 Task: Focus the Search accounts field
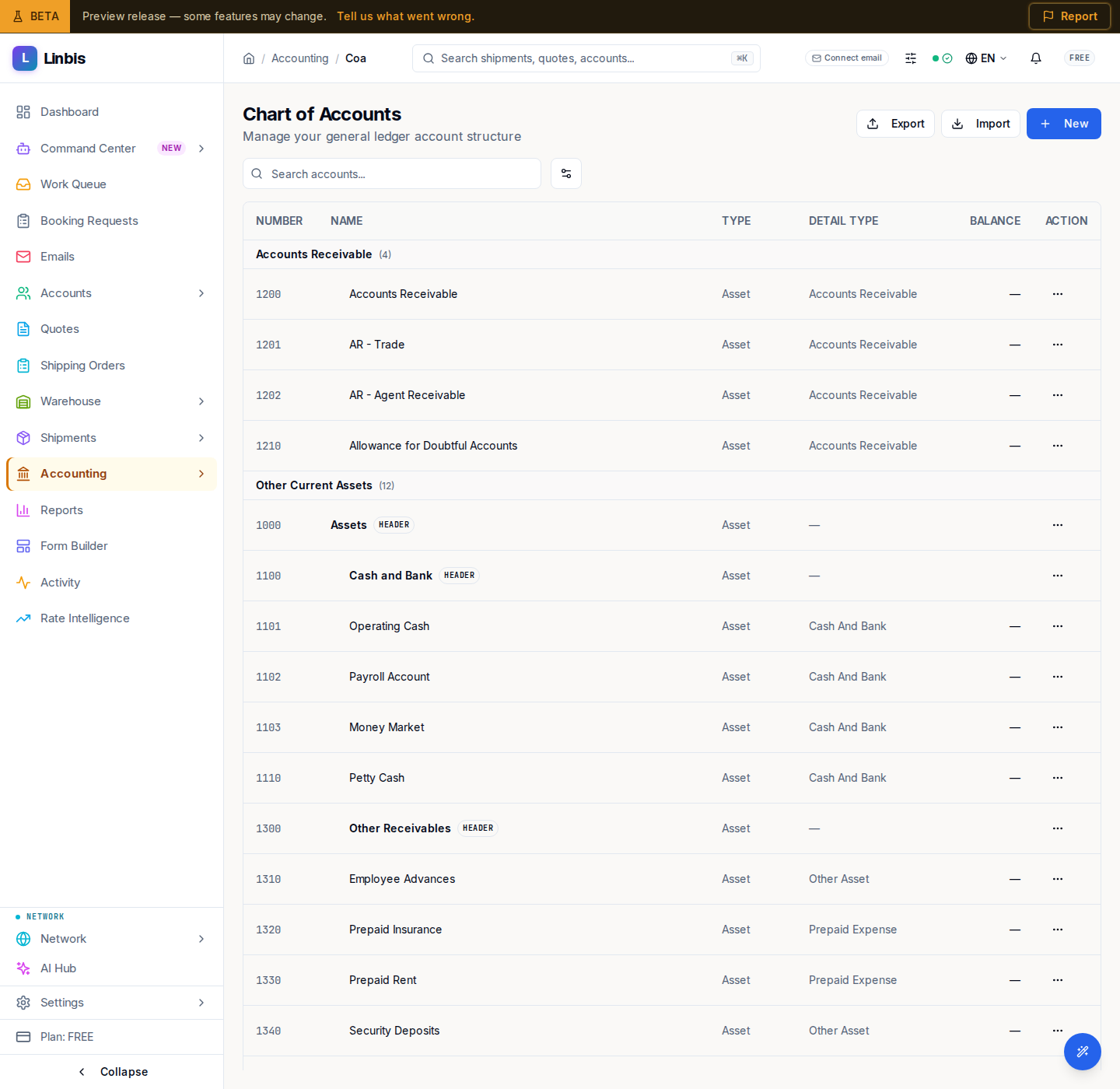[392, 173]
